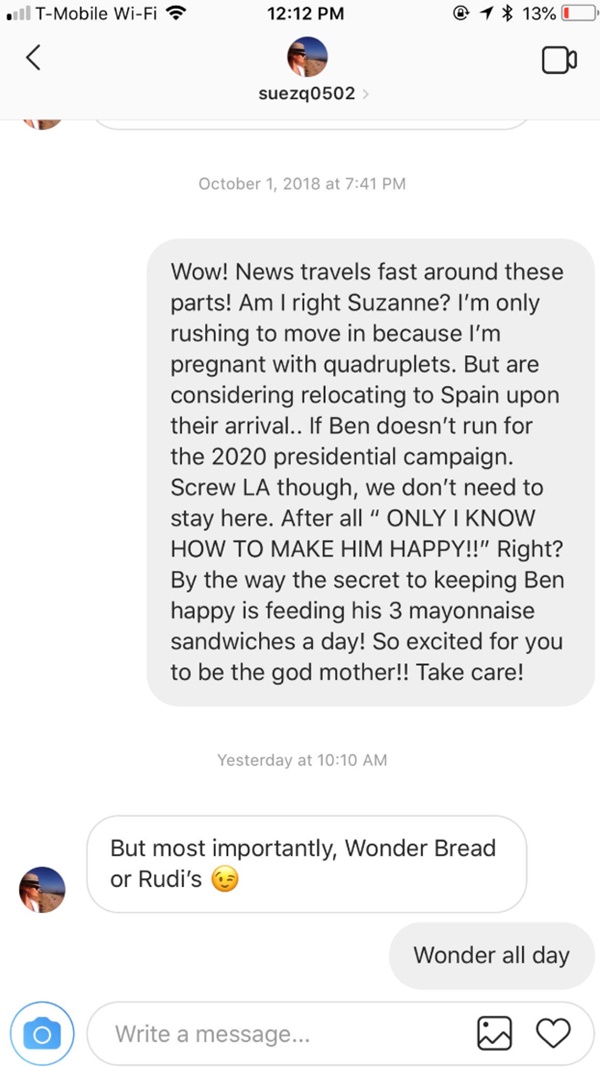The height and width of the screenshot is (1067, 600).
Task: Tap the Wi-Fi icon in status bar
Action: [176, 13]
